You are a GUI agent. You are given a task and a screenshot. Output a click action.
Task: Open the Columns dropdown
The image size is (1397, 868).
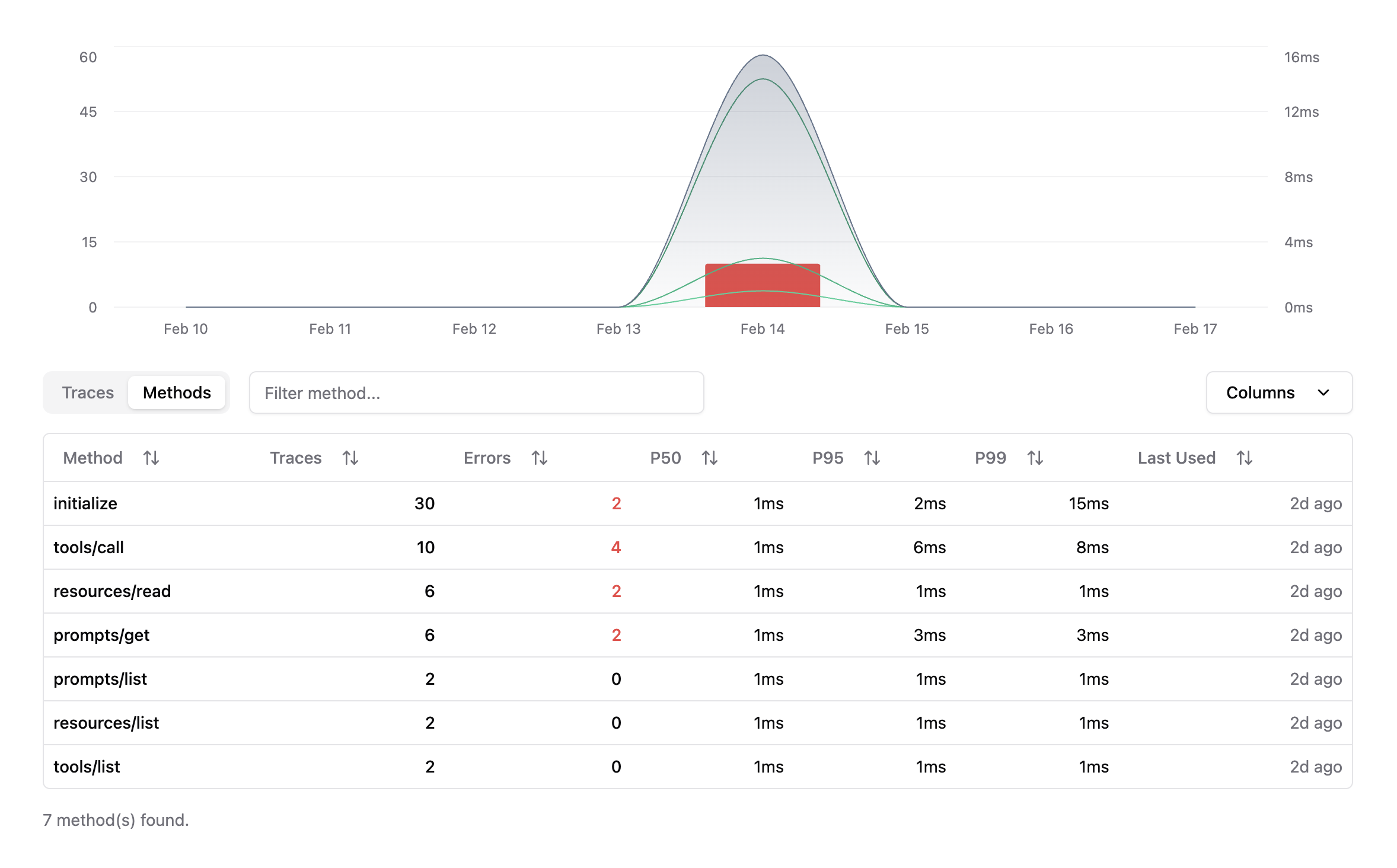(1260, 392)
